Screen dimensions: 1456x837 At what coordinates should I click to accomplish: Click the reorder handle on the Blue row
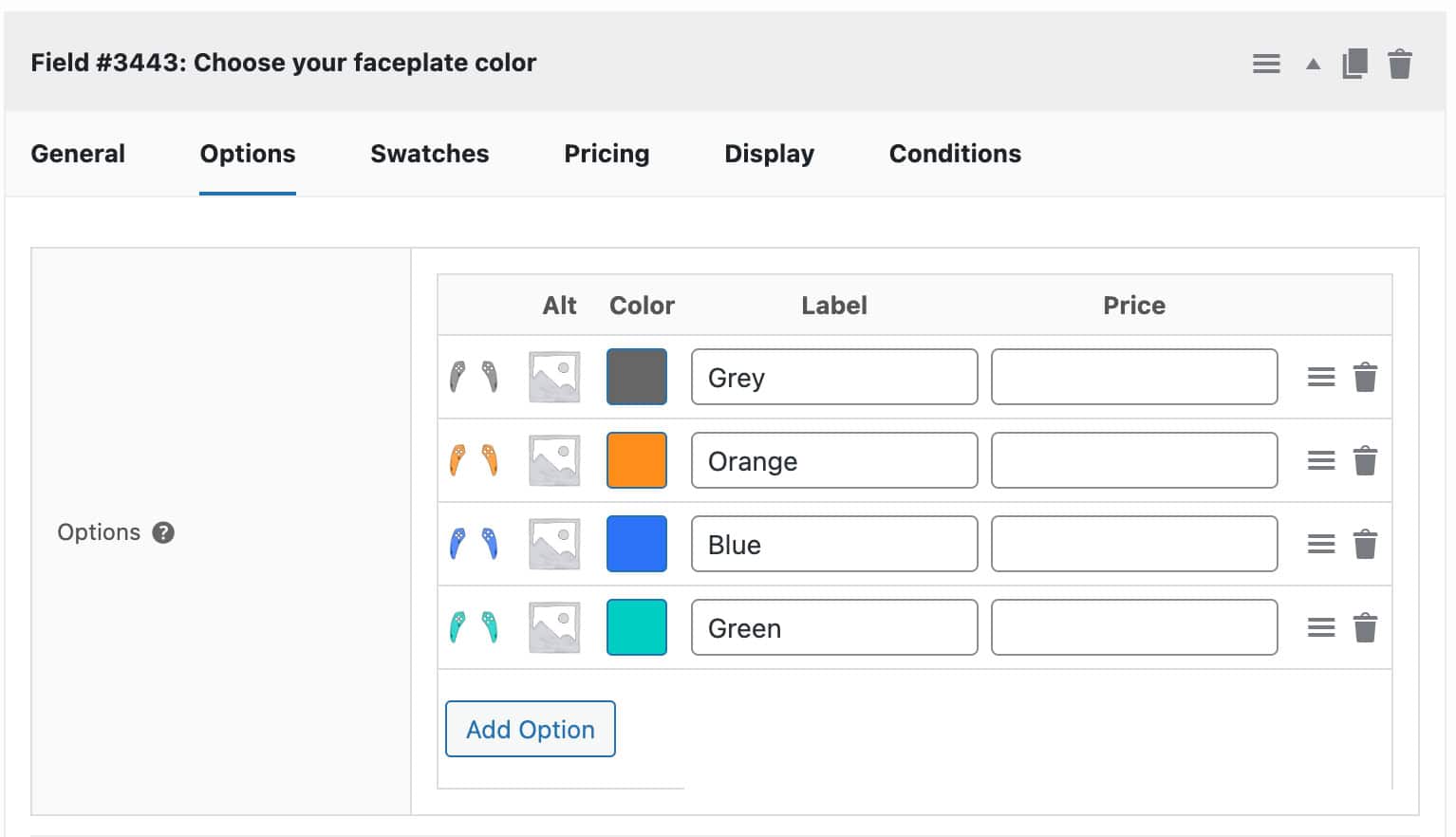[x=1320, y=544]
